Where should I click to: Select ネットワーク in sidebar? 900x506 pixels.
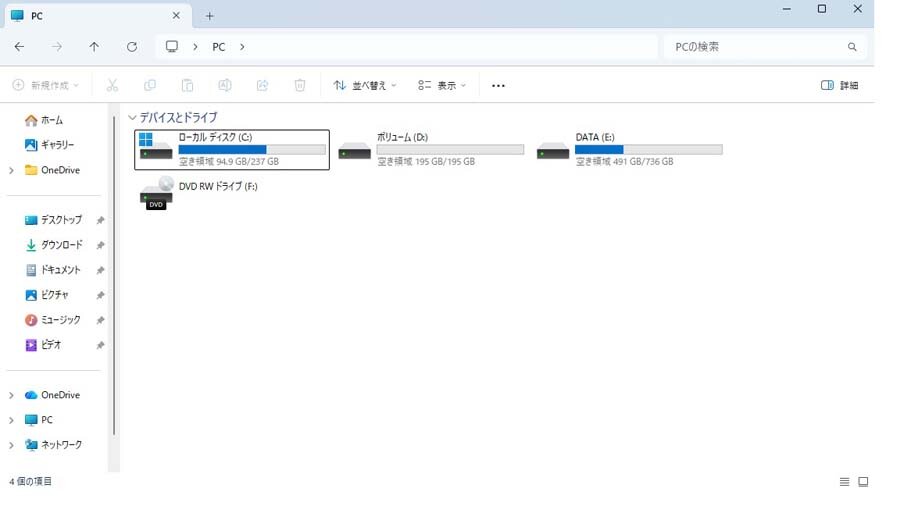coord(53,445)
